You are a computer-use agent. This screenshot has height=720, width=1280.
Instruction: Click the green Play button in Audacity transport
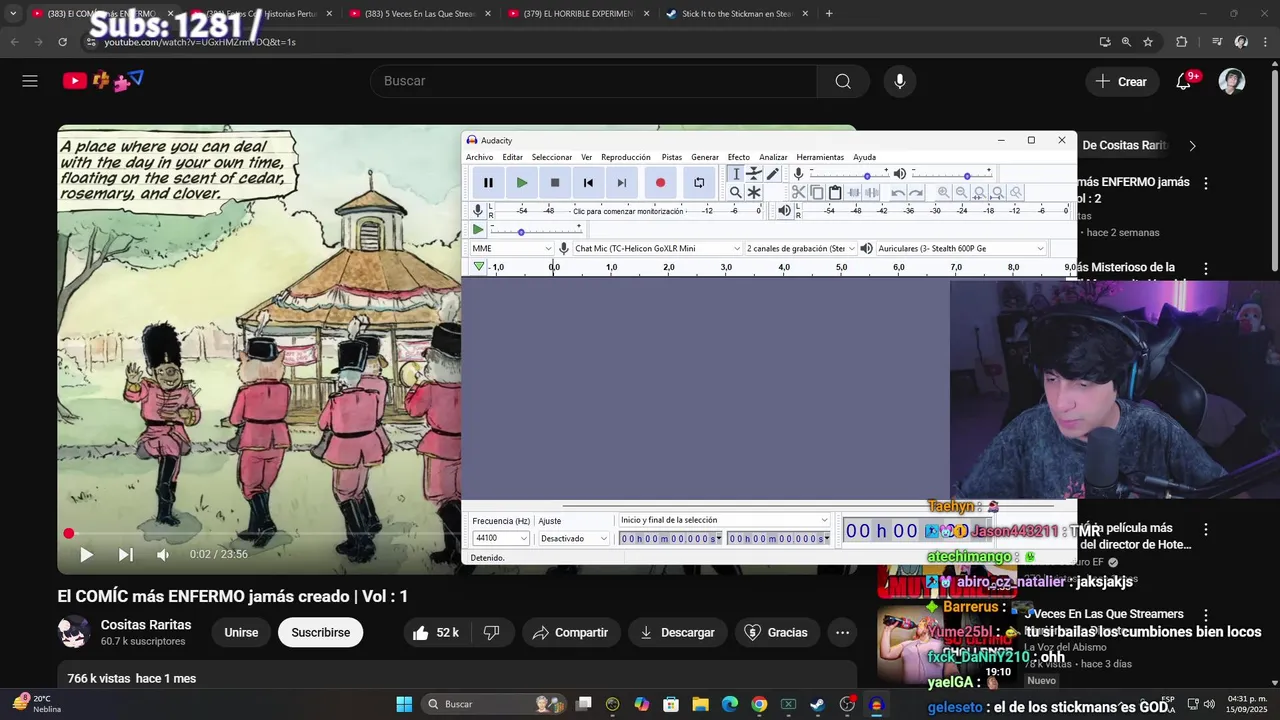522,183
